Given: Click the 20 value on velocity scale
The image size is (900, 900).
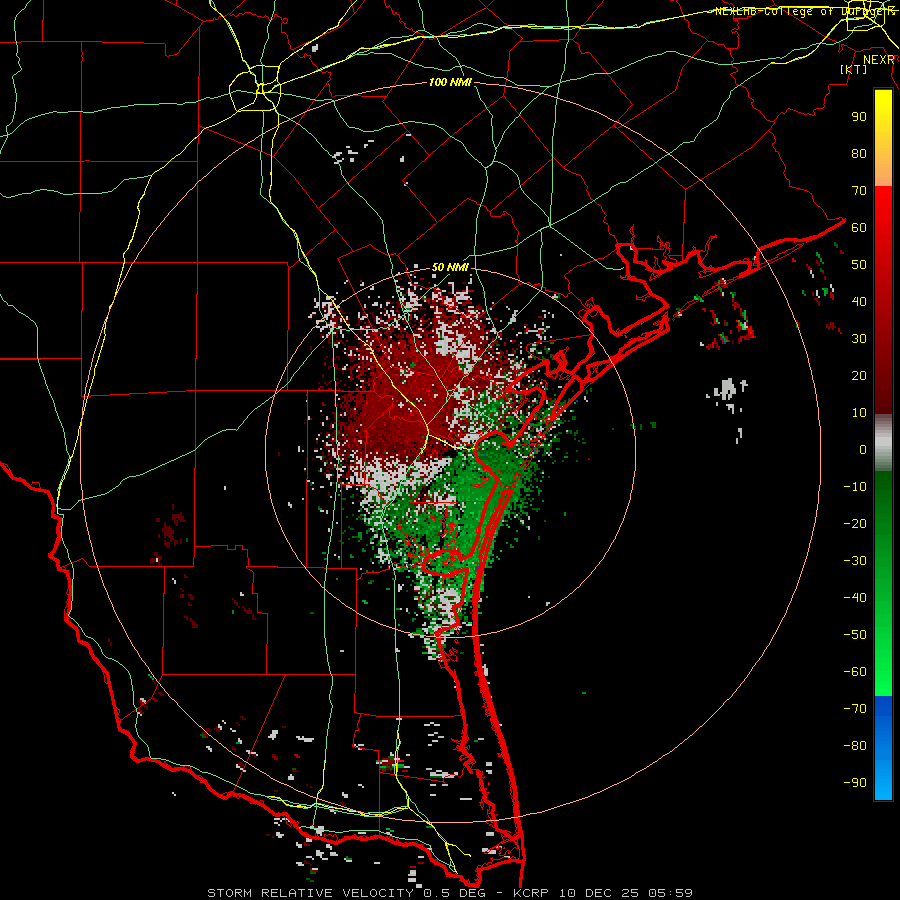Looking at the screenshot, I should click(859, 376).
